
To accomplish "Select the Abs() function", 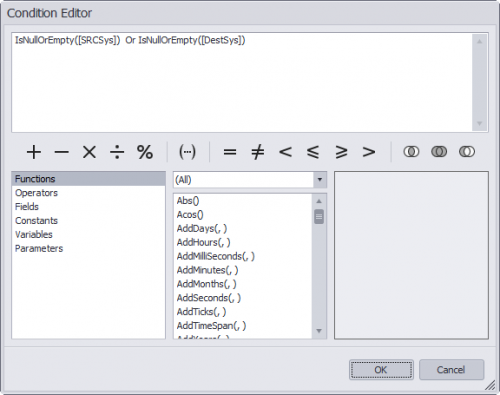I will (x=243, y=201).
